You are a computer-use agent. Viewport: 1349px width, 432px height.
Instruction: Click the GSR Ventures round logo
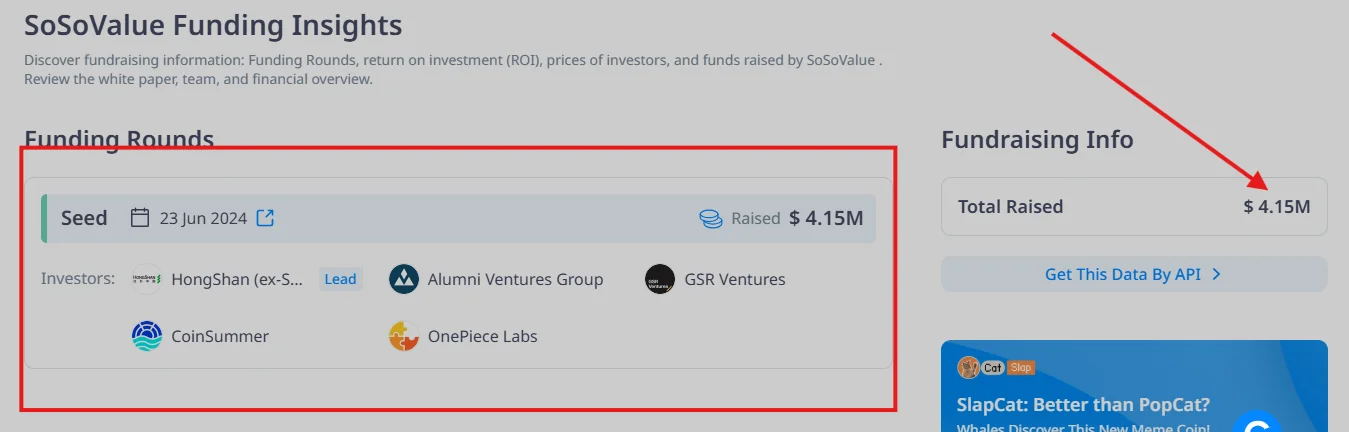pyautogui.click(x=660, y=279)
